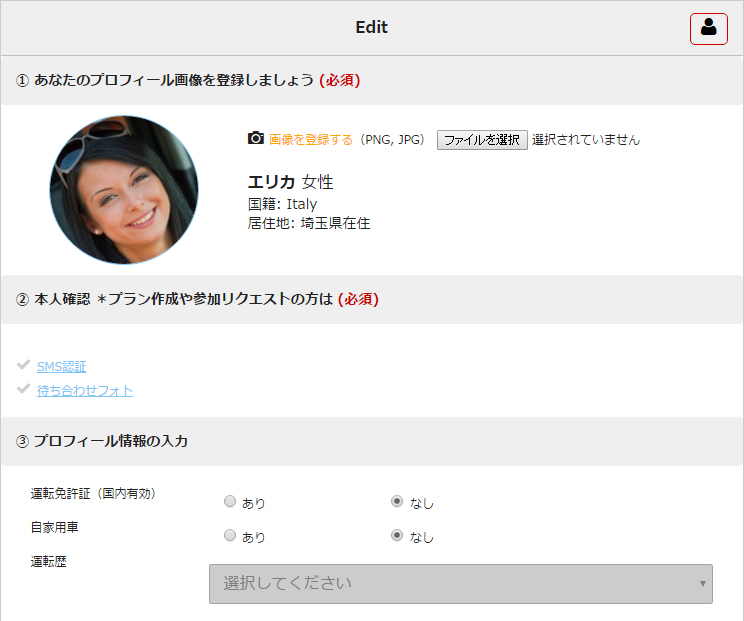744x621 pixels.
Task: Click the checkmark icon next to 待ち合わせフォト
Action: (24, 390)
